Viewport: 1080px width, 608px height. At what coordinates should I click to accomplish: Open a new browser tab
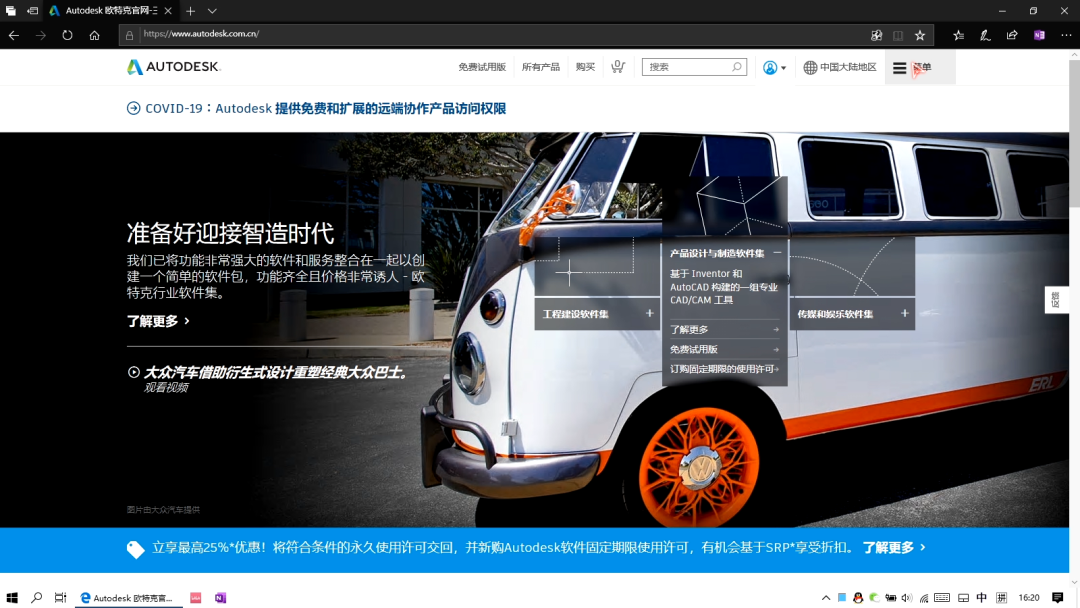pyautogui.click(x=190, y=11)
